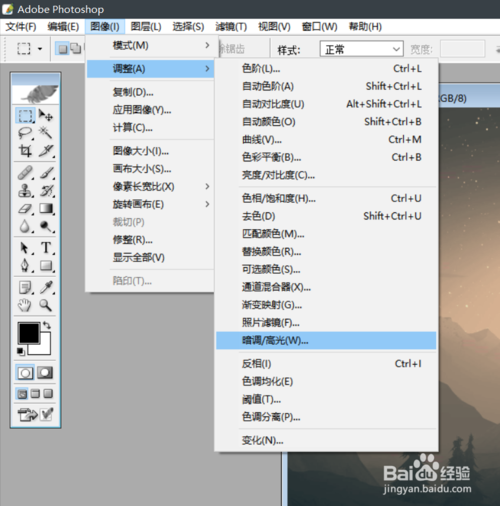Open the 视图(V) menu
This screenshot has height=506, width=500.
pyautogui.click(x=274, y=26)
